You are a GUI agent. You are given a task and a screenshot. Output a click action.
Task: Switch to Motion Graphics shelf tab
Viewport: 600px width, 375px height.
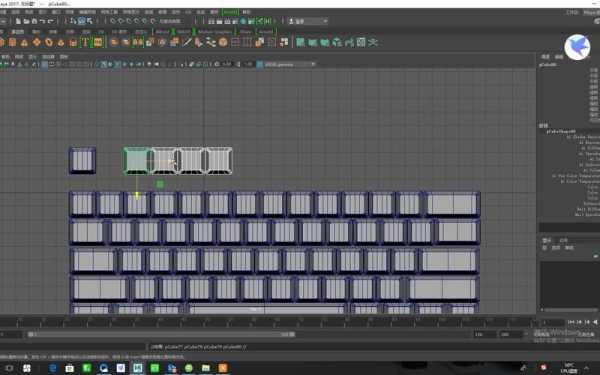click(215, 32)
